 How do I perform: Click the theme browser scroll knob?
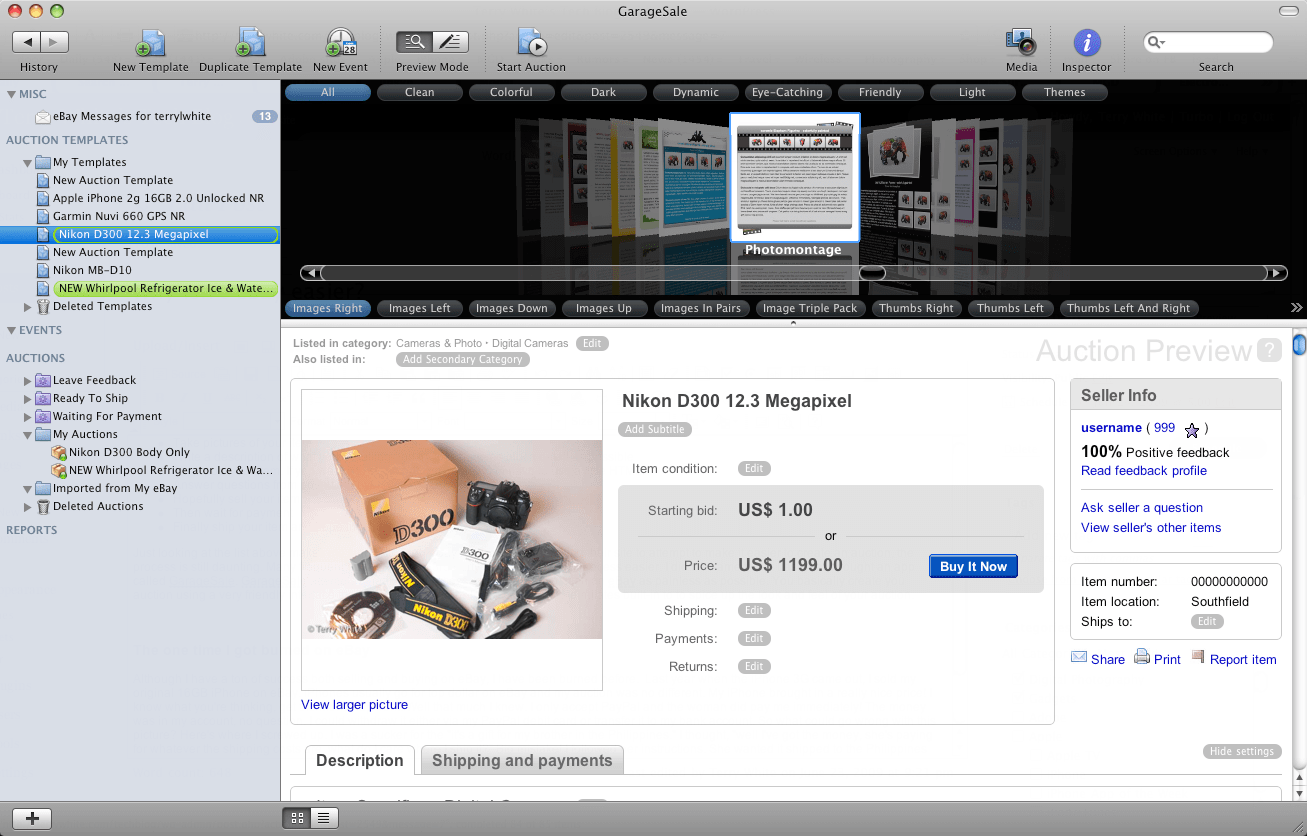(872, 273)
